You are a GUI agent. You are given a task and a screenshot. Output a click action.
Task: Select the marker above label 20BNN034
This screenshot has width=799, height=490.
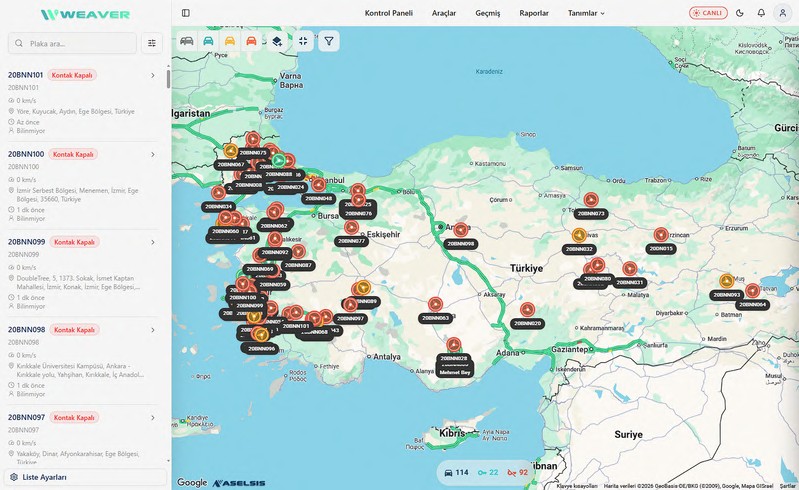point(219,193)
